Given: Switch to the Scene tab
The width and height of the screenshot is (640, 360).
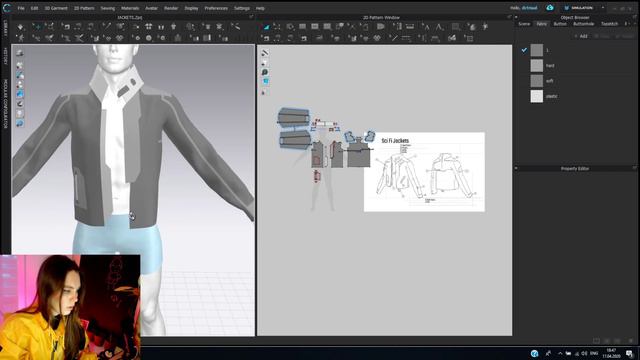Looking at the screenshot, I should tap(524, 24).
